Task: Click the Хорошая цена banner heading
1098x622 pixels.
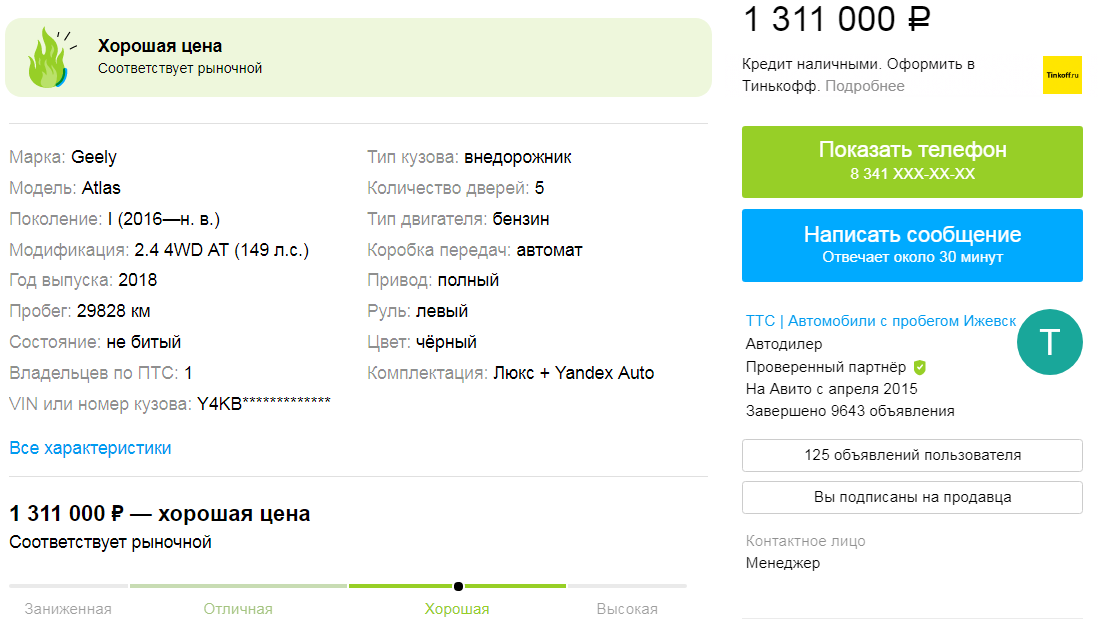Action: (x=160, y=46)
